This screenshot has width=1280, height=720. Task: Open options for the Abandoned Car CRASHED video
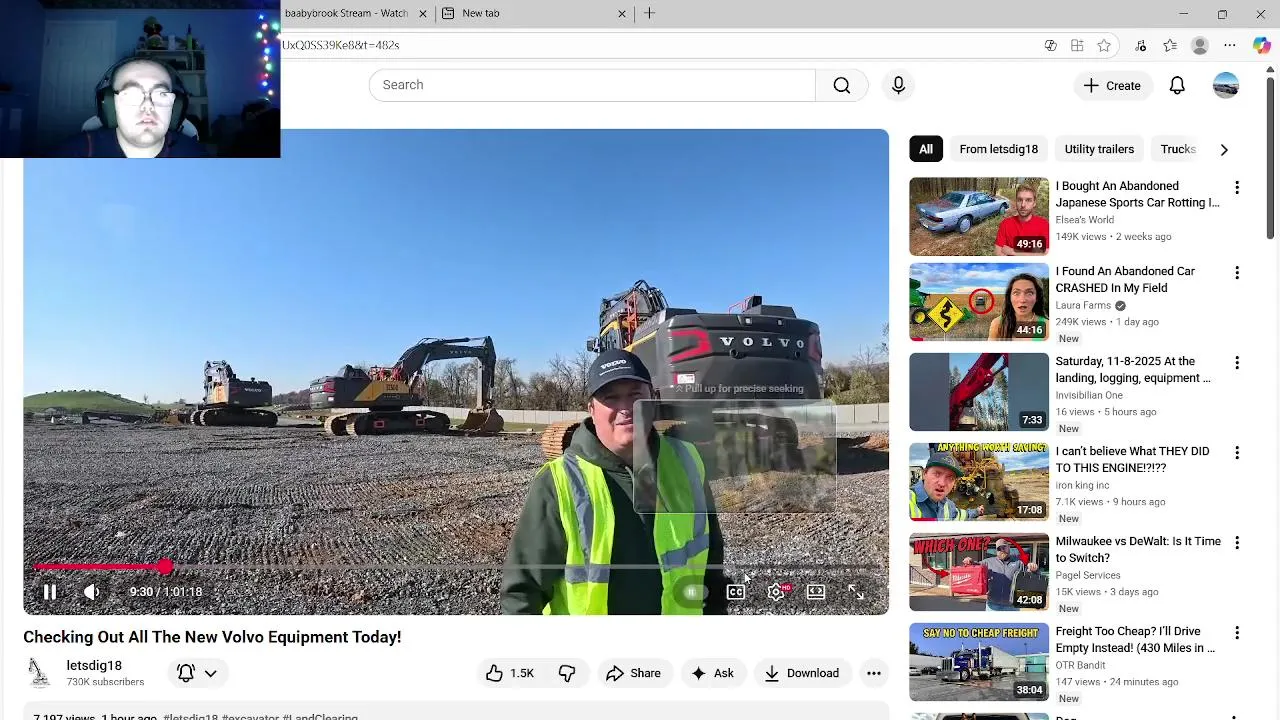point(1237,272)
